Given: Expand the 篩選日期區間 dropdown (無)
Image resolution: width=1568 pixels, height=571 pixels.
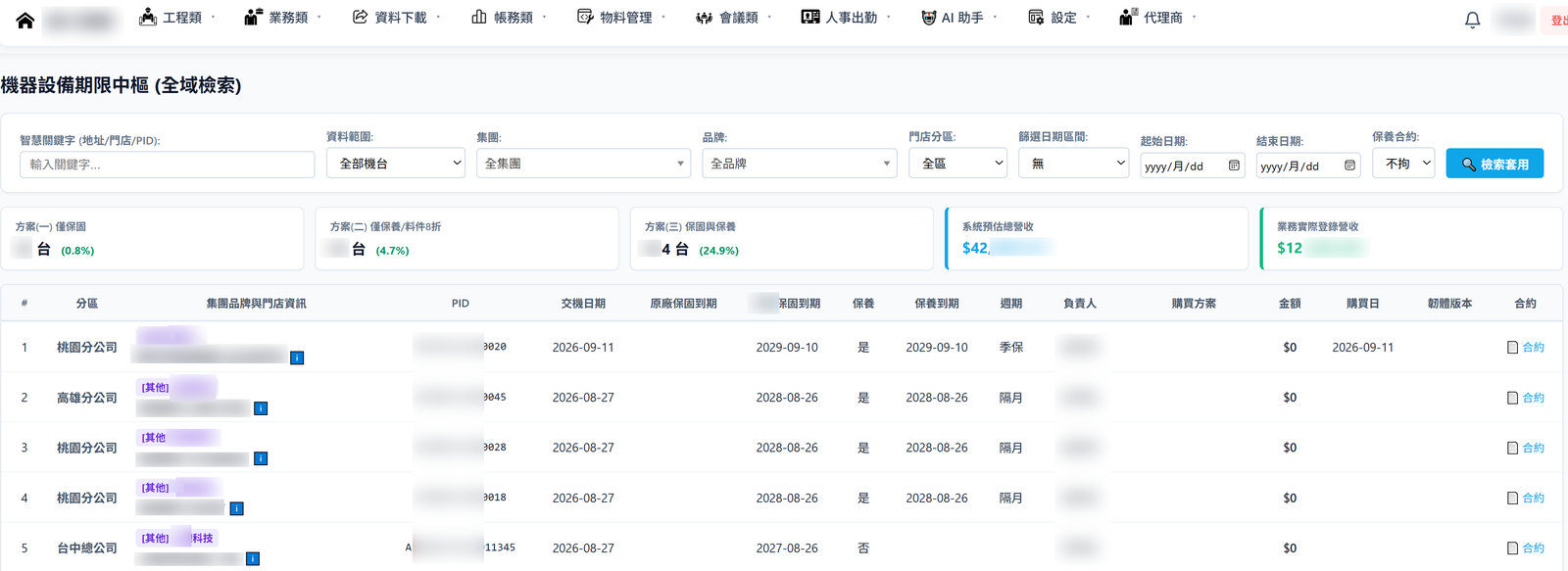Looking at the screenshot, I should click(1074, 164).
